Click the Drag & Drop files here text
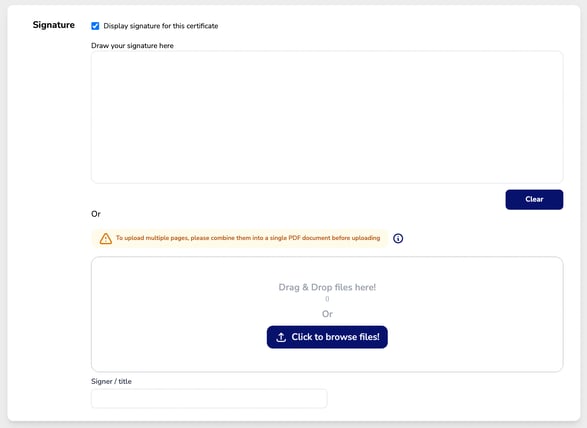 click(327, 287)
